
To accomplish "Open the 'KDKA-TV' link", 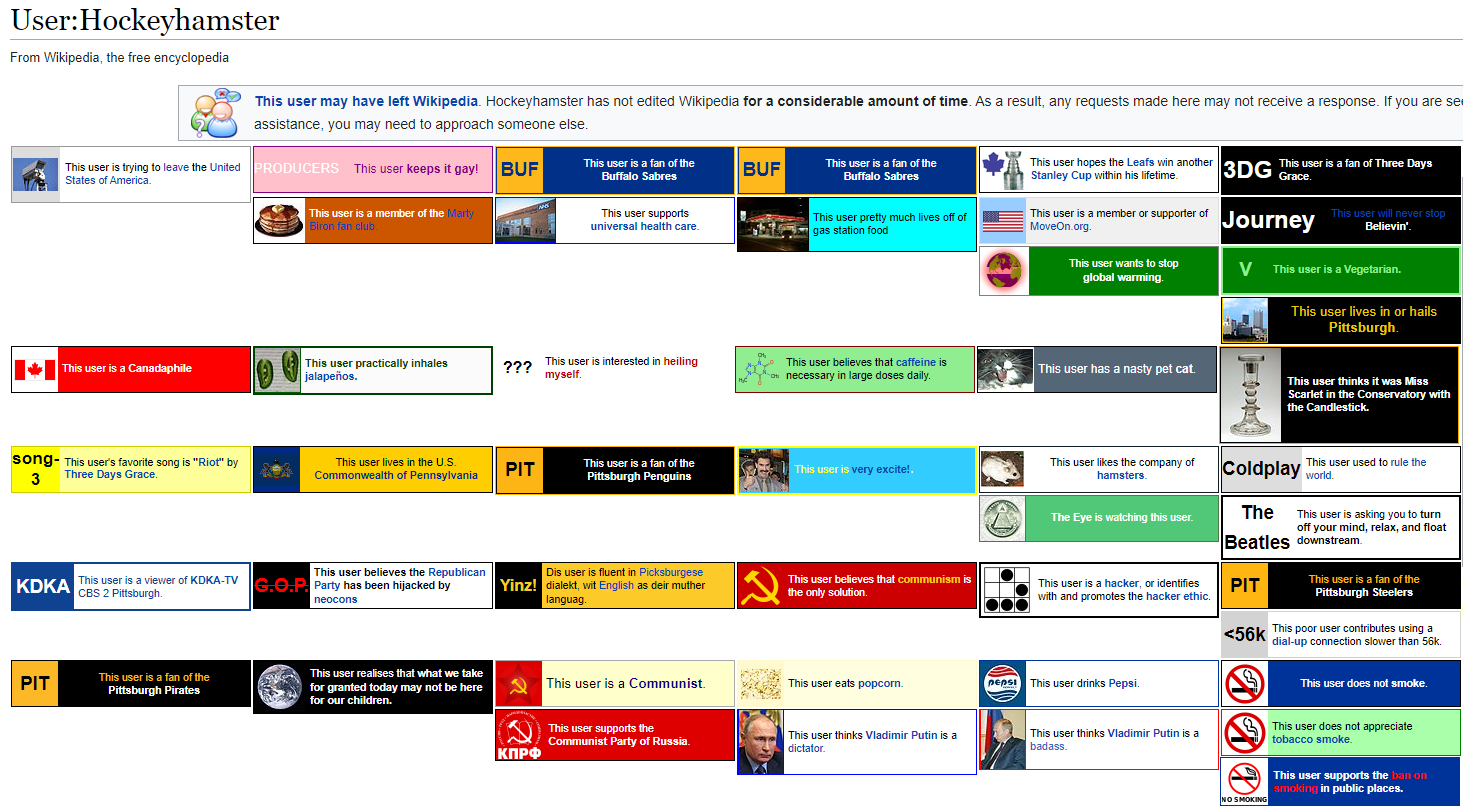I will coord(214,579).
